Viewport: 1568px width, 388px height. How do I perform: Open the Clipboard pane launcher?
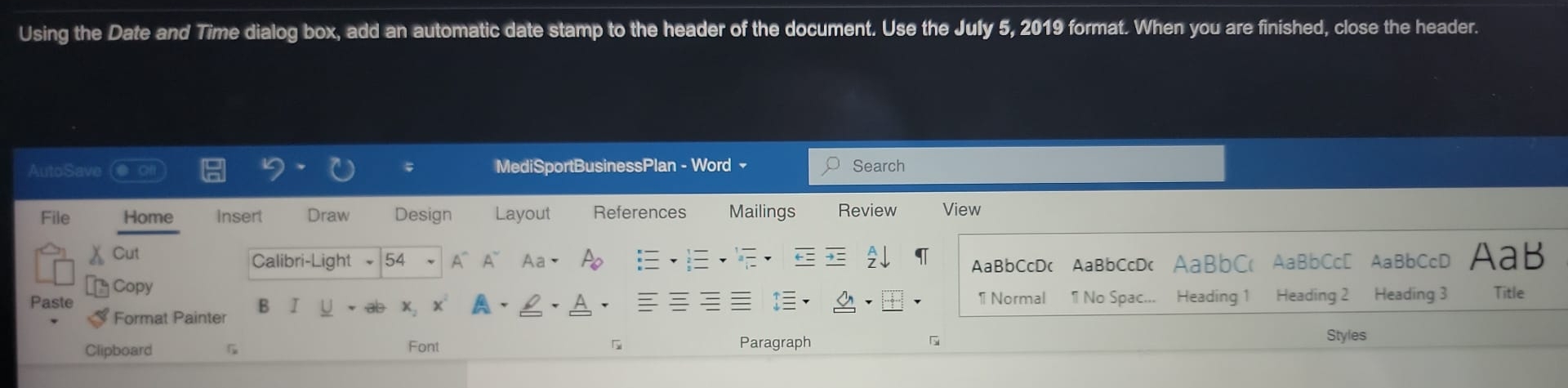click(233, 350)
